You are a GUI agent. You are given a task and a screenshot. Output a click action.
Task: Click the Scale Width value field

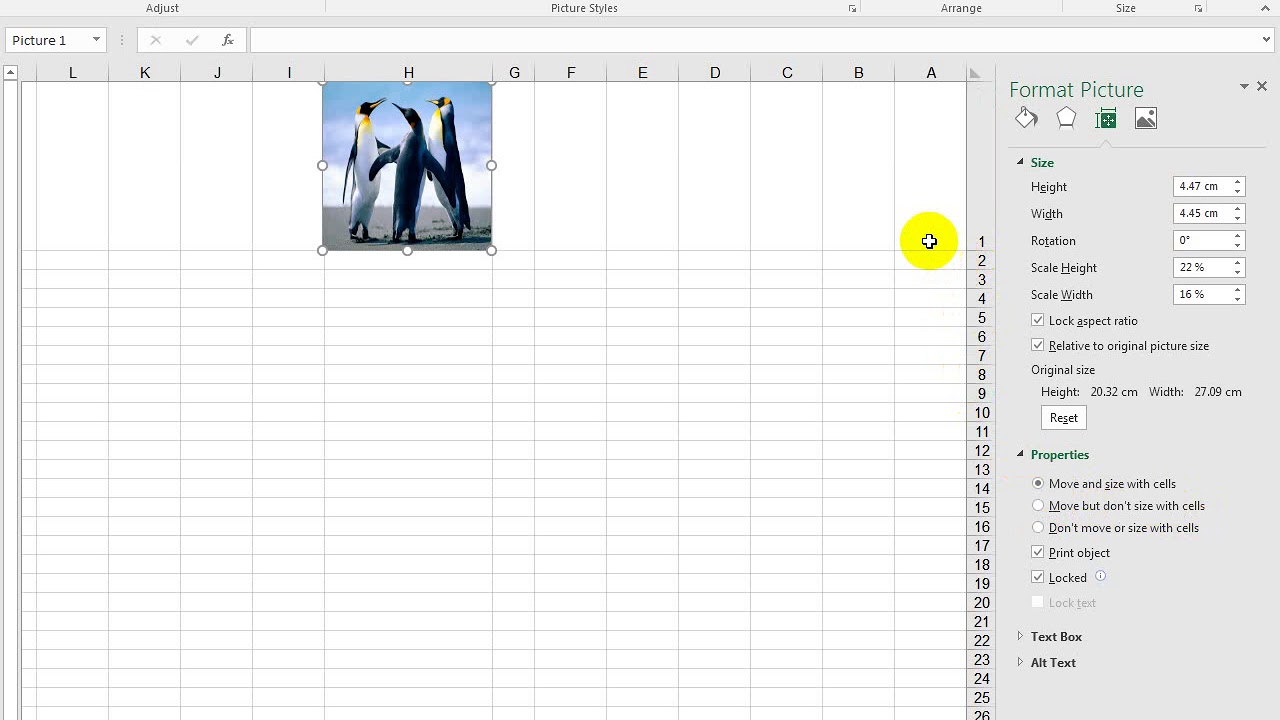1202,294
